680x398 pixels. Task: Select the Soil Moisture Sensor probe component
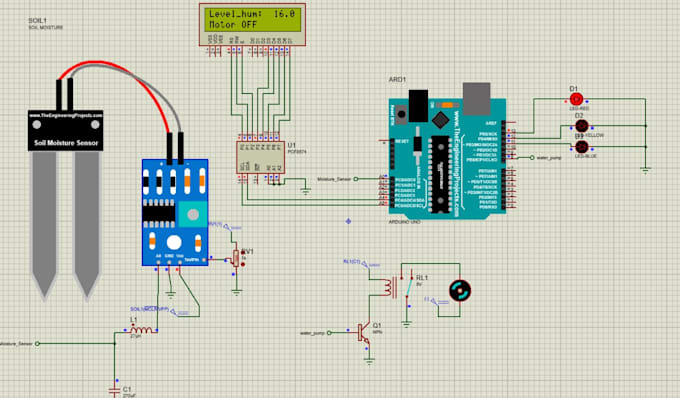click(x=65, y=204)
